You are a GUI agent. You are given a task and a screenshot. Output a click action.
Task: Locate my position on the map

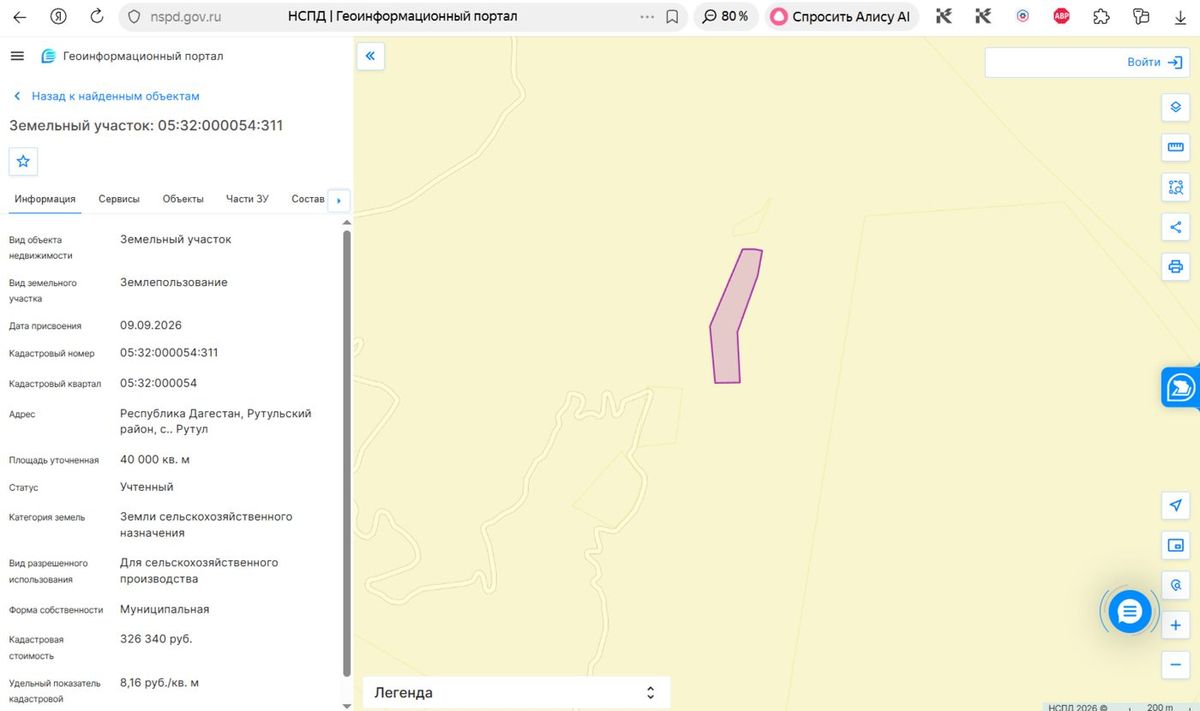pos(1176,505)
